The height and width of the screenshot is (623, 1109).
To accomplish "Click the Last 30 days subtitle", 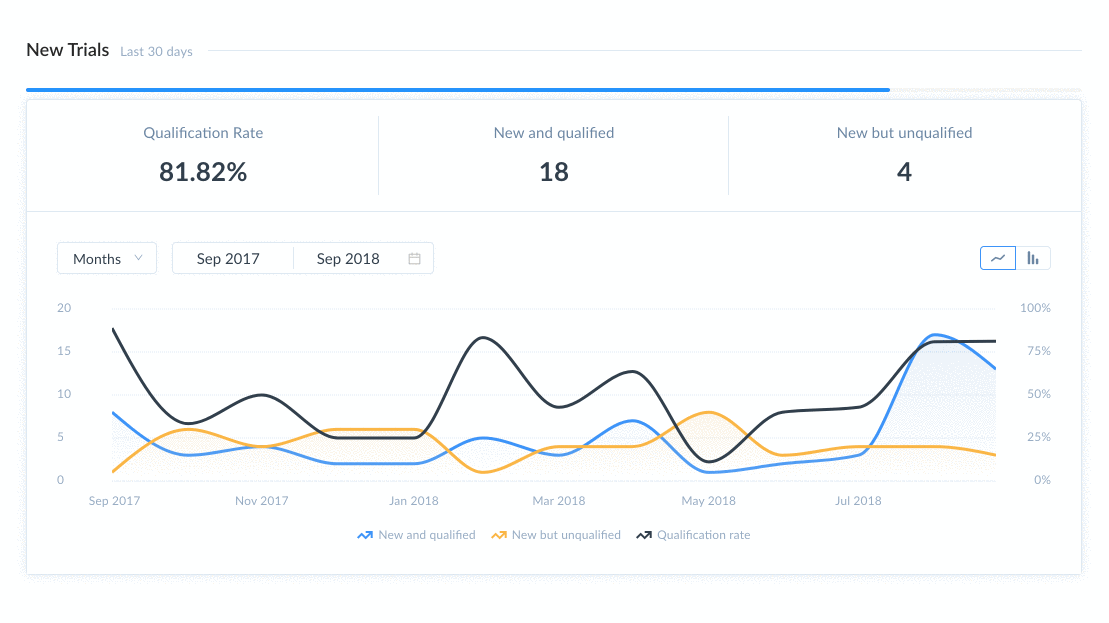I will point(156,52).
